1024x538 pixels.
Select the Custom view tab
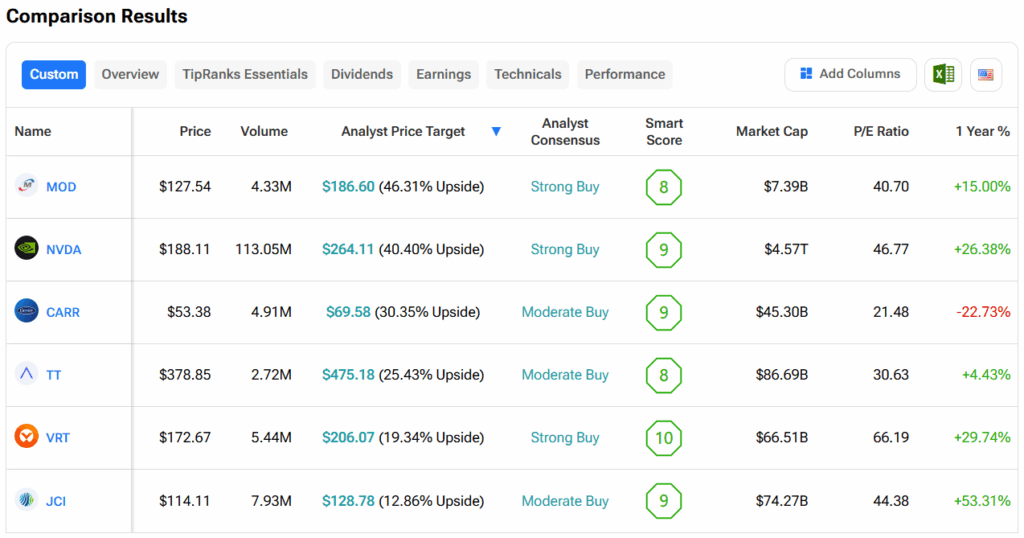click(x=54, y=75)
